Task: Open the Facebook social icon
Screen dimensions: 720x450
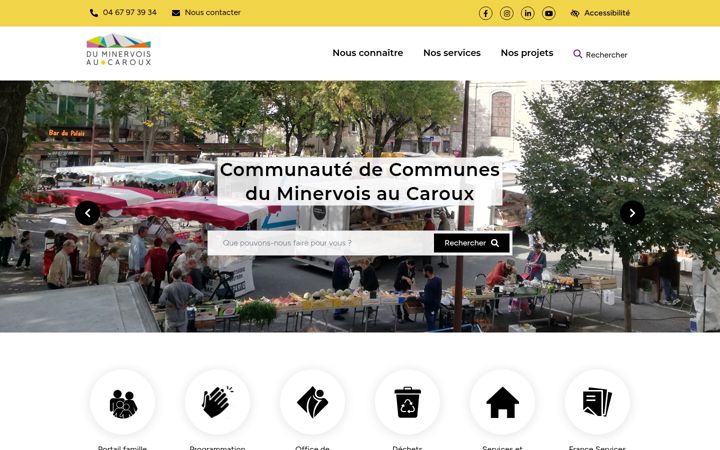Action: point(485,13)
